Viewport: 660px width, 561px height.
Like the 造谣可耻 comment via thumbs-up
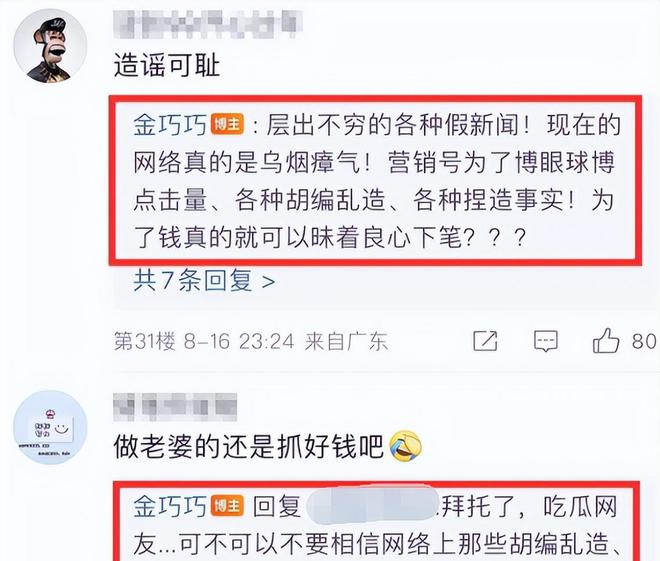pyautogui.click(x=606, y=340)
